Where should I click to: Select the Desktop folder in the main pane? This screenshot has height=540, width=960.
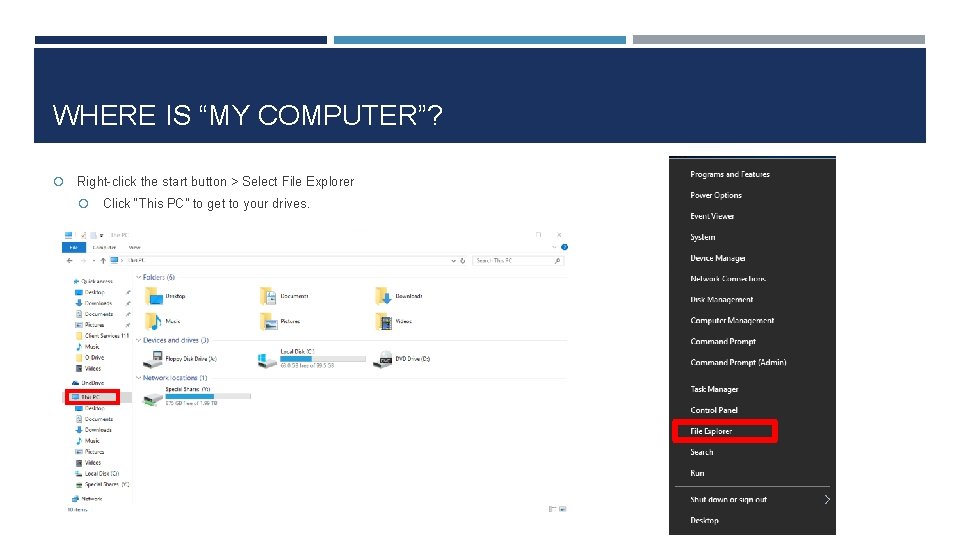click(166, 296)
